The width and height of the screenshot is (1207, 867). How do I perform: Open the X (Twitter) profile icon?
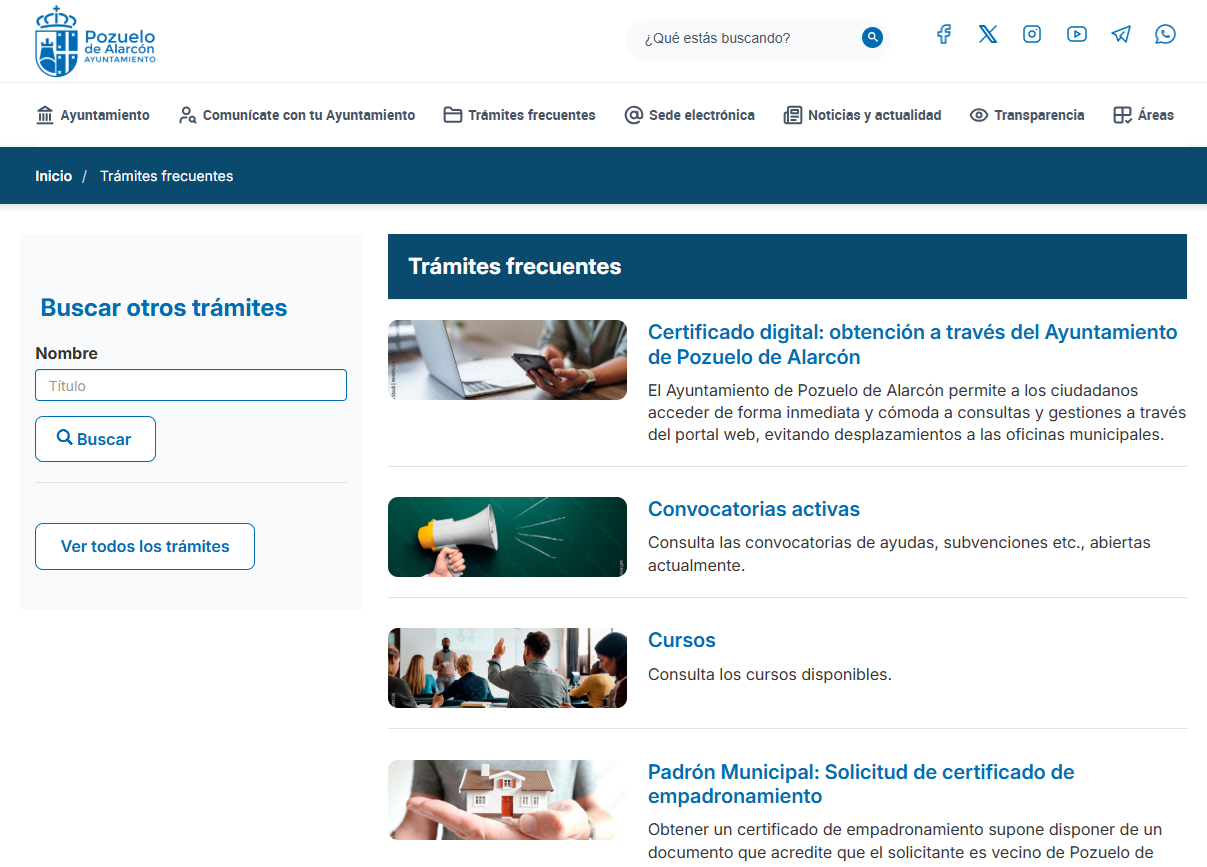[x=988, y=35]
